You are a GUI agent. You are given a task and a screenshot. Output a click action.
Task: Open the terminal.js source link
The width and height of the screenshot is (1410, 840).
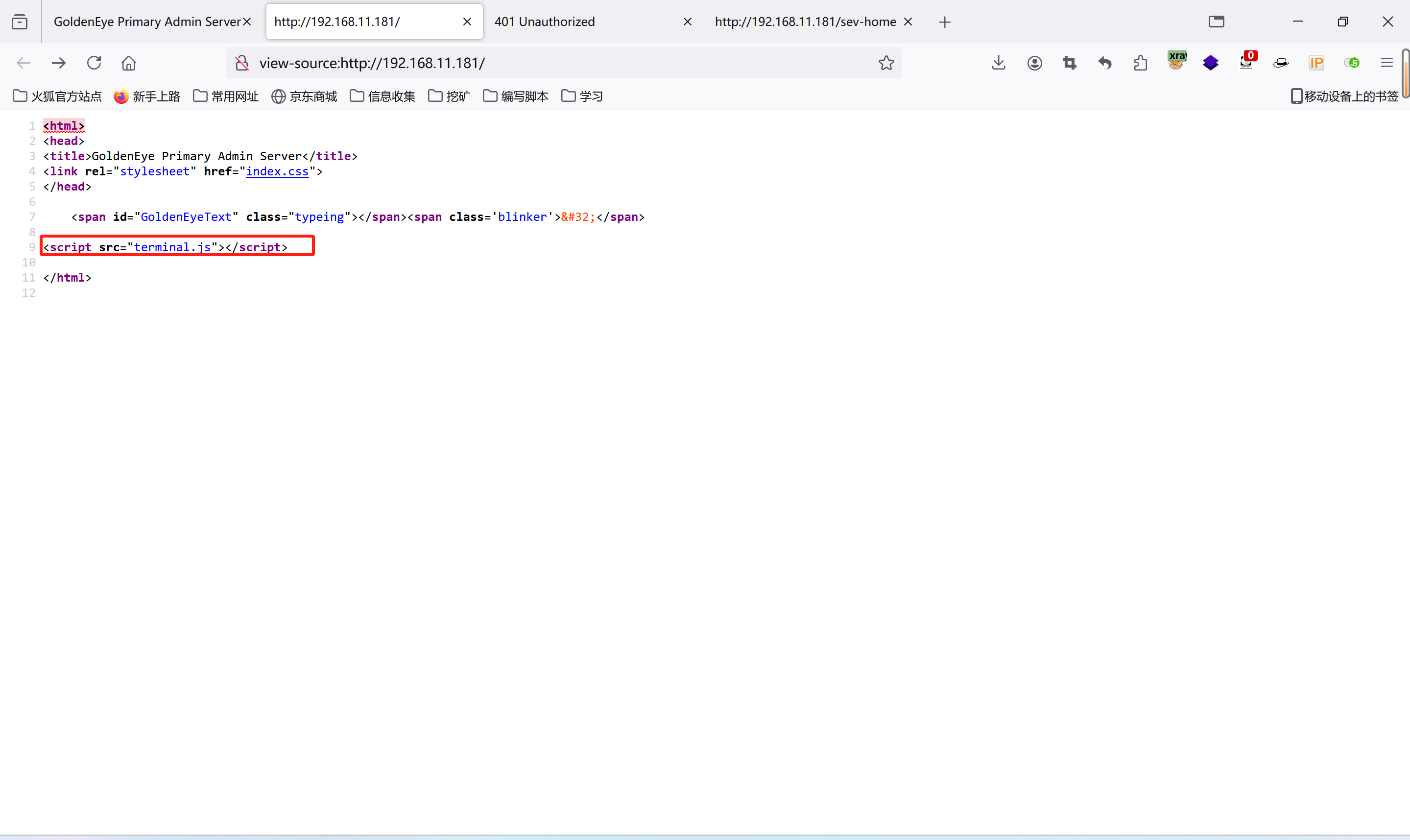click(x=172, y=247)
